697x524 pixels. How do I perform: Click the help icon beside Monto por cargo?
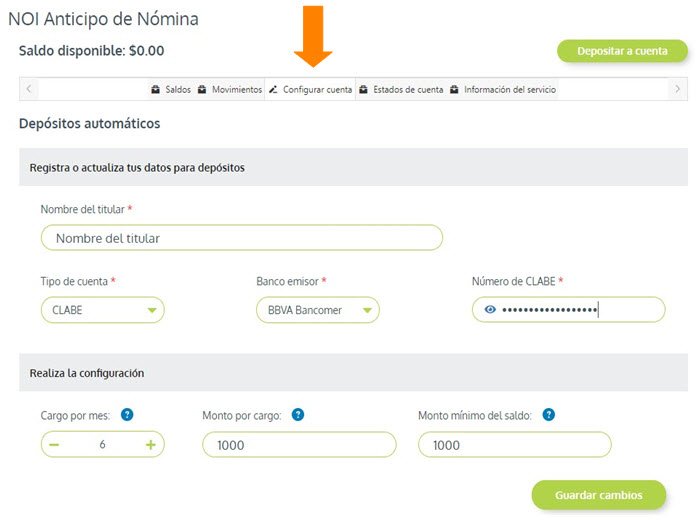pyautogui.click(x=298, y=415)
